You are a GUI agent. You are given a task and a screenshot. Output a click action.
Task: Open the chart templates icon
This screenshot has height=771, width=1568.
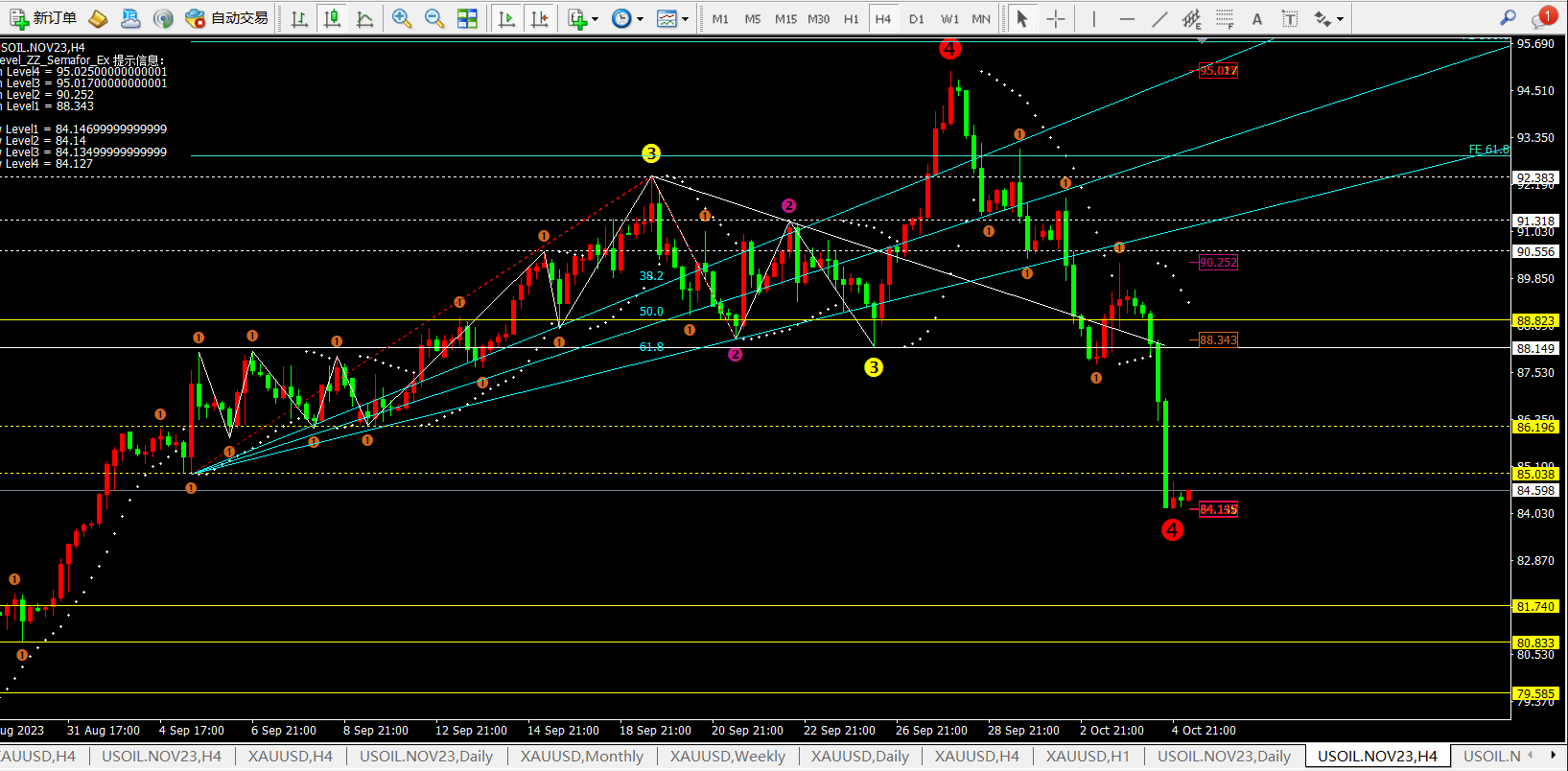[667, 18]
